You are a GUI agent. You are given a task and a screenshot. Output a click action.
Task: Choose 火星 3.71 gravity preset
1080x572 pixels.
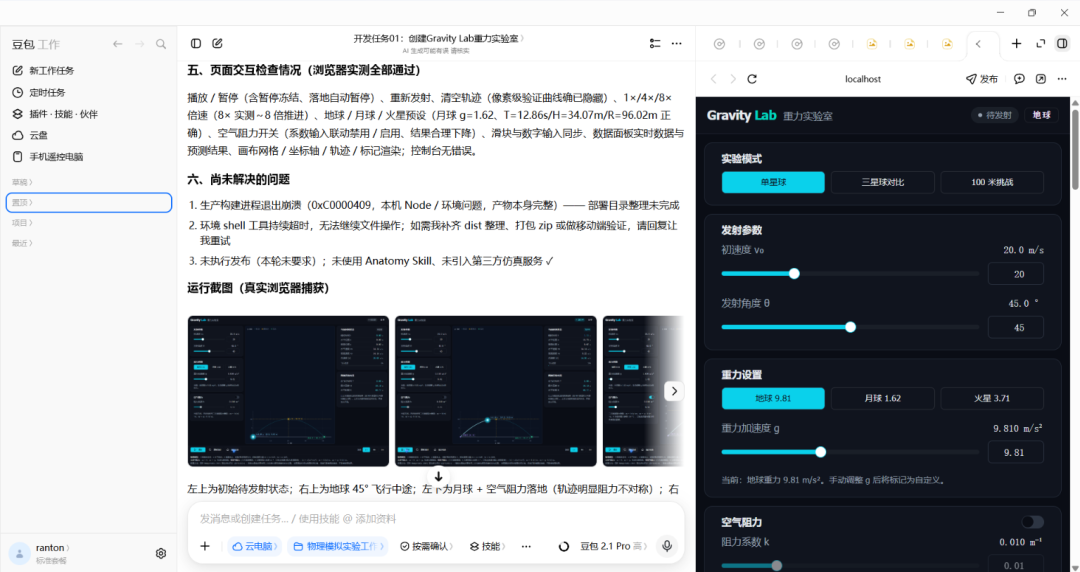(x=992, y=398)
